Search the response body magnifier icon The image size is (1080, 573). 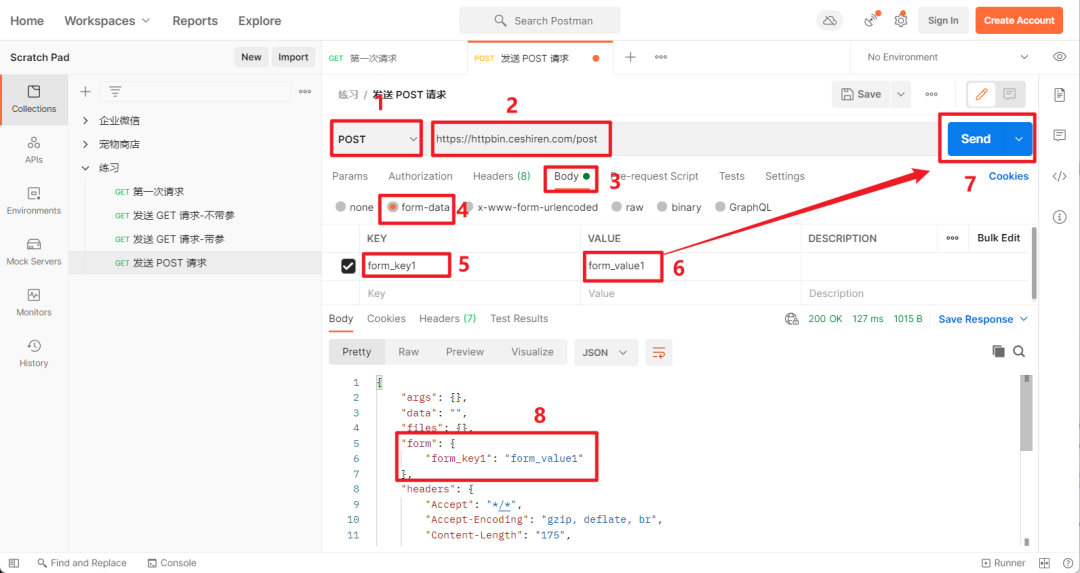click(x=1019, y=352)
